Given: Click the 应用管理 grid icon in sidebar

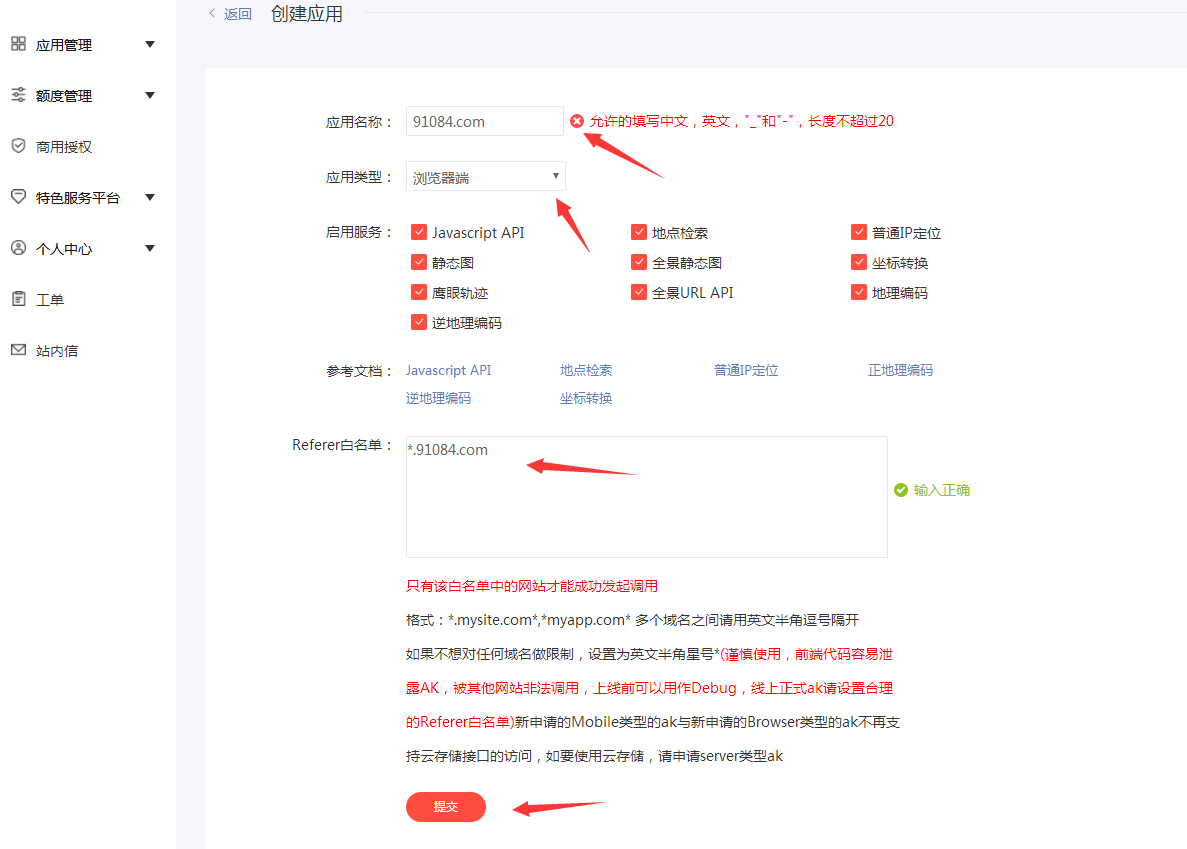Looking at the screenshot, I should [x=18, y=44].
